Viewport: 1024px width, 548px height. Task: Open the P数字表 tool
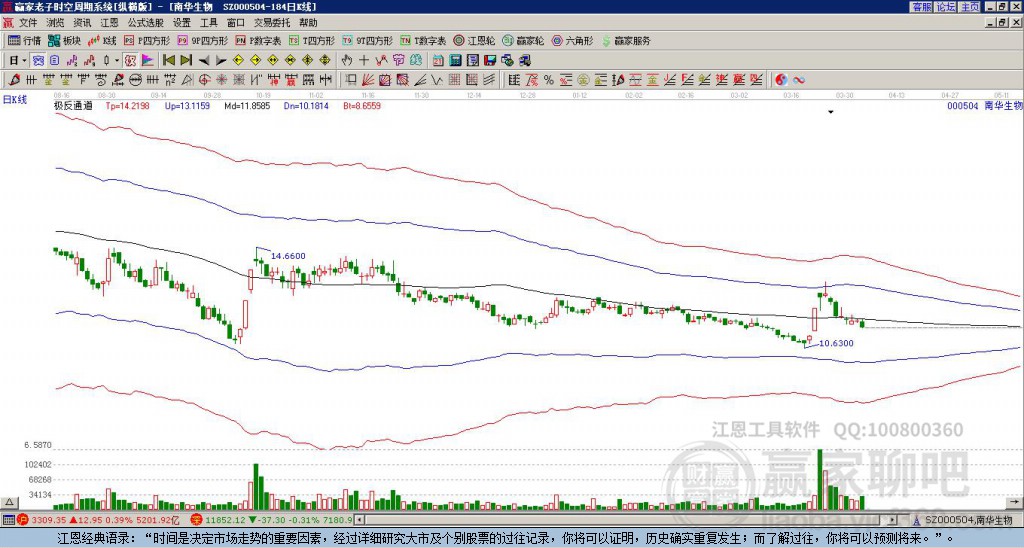point(258,40)
